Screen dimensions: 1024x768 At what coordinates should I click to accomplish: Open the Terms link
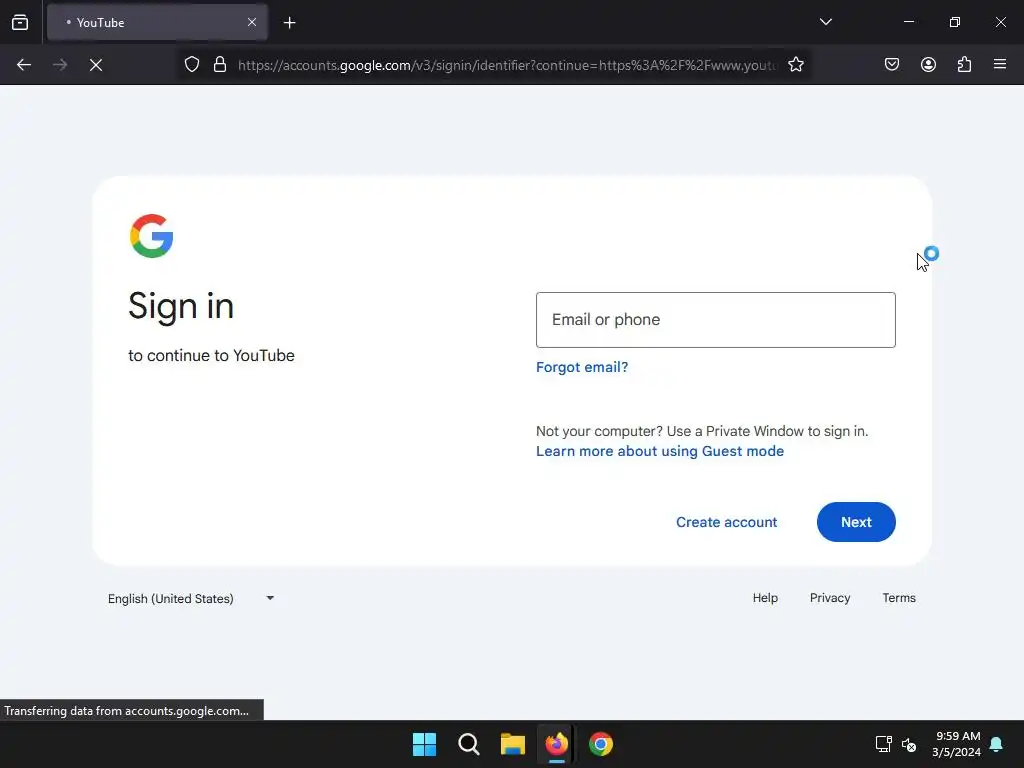coord(899,598)
